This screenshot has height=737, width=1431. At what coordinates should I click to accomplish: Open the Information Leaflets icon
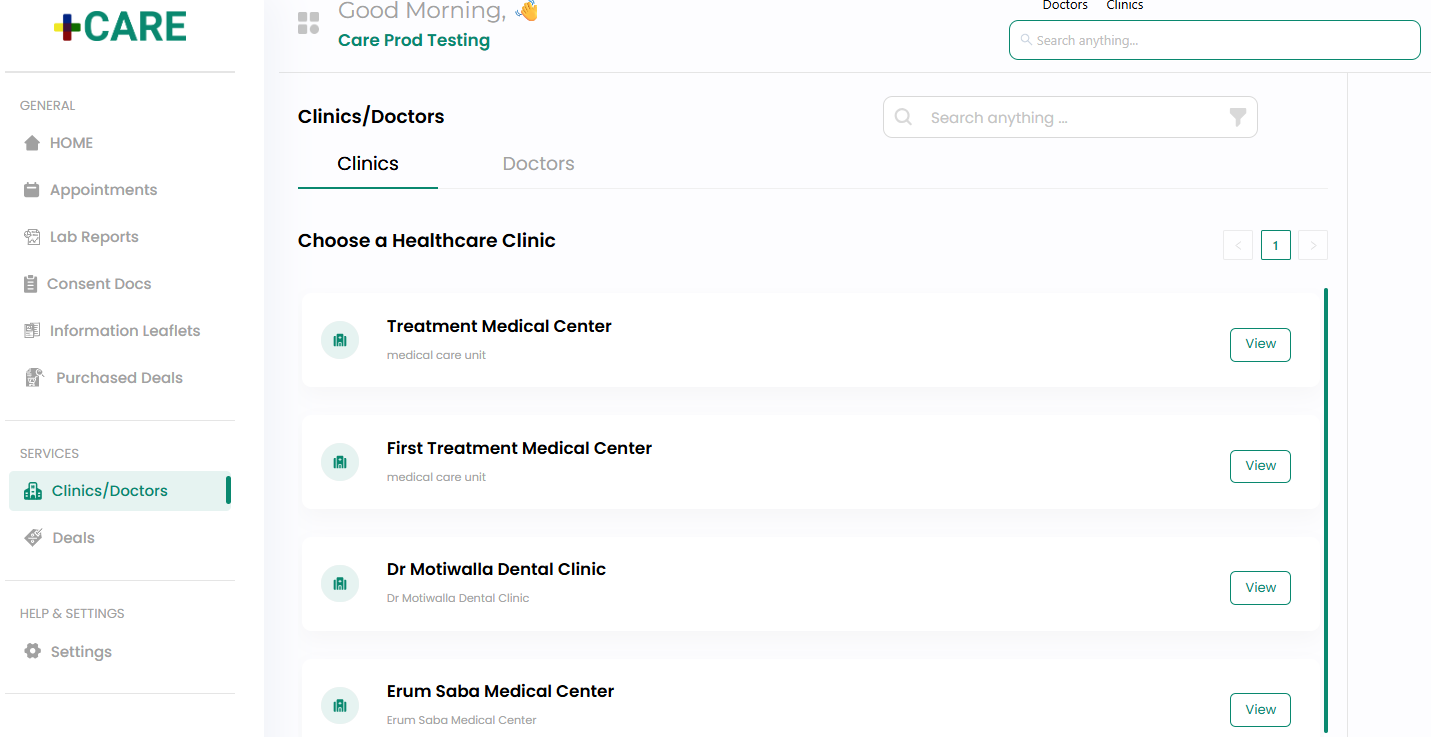tap(32, 331)
